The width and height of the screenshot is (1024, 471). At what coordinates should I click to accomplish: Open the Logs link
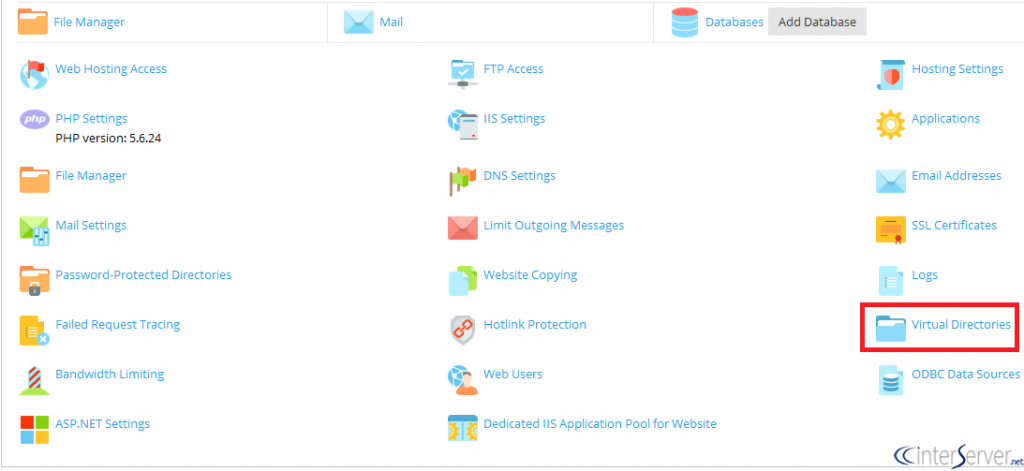pos(925,275)
